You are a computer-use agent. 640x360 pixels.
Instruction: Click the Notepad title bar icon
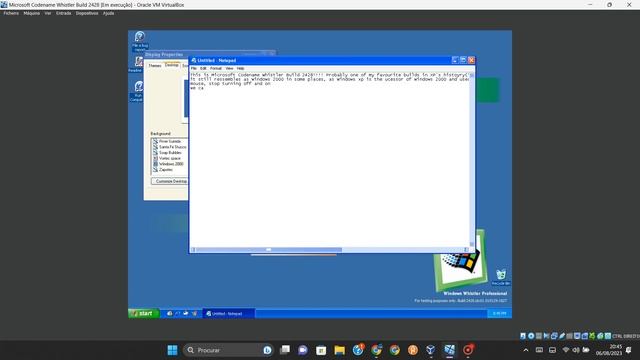pyautogui.click(x=194, y=60)
